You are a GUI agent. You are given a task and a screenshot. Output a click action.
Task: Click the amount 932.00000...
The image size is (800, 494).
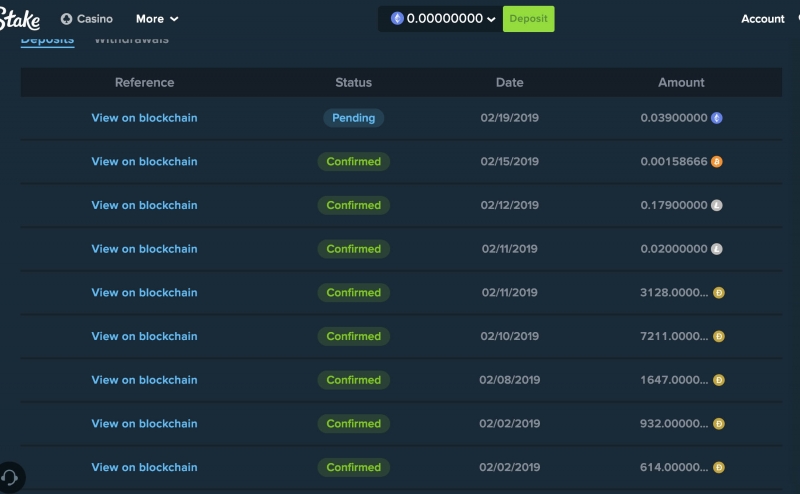[674, 424]
